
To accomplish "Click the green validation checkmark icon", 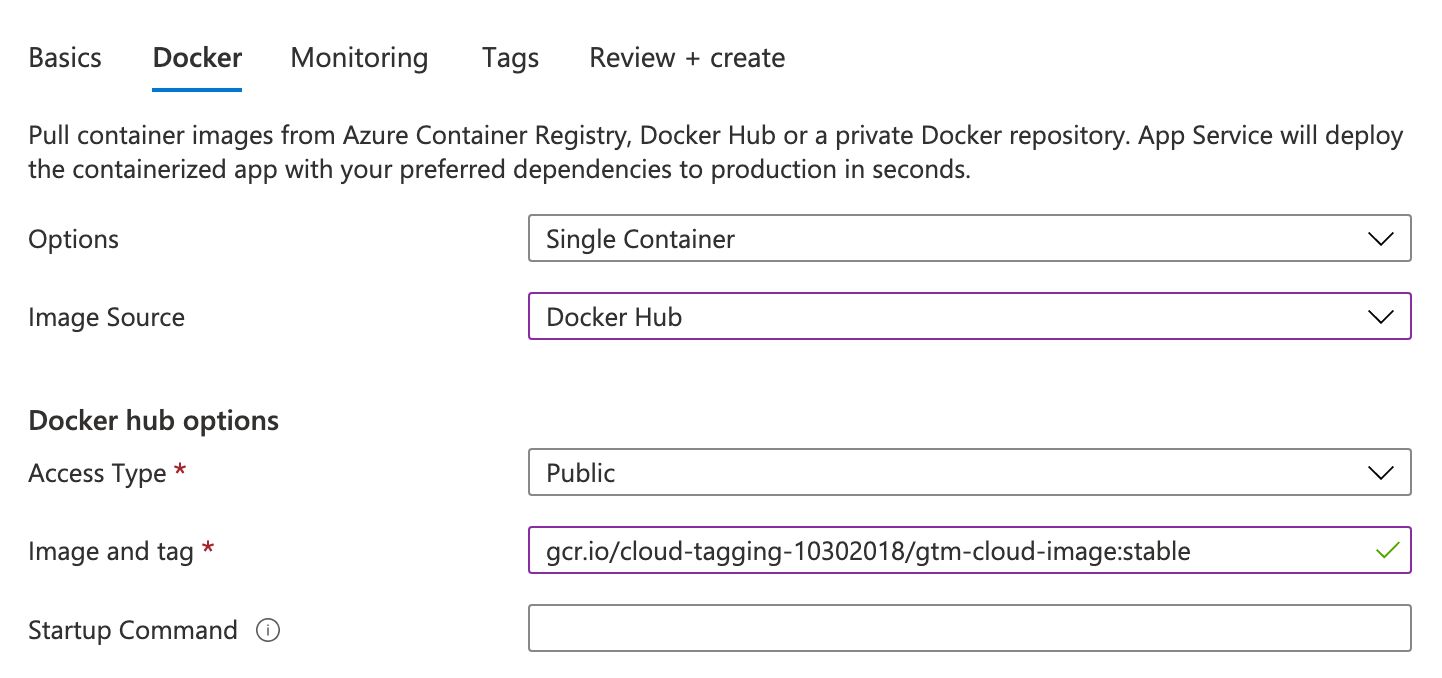I will (1385, 550).
